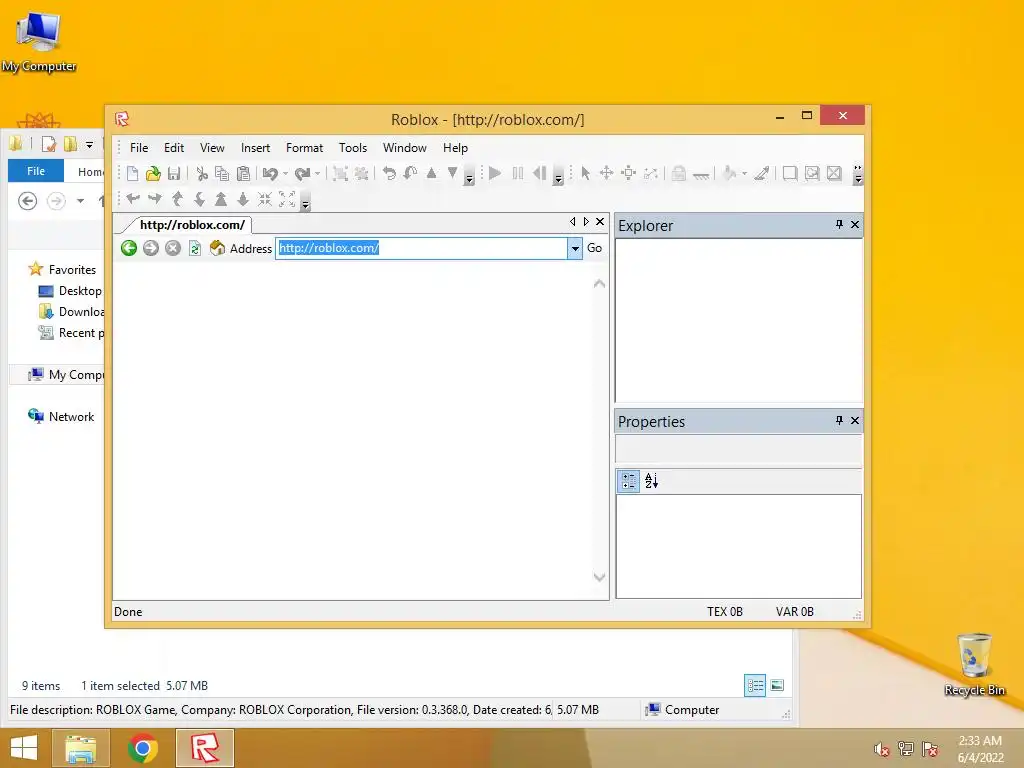Open the Format menu
Image resolution: width=1024 pixels, height=768 pixels.
(x=304, y=148)
